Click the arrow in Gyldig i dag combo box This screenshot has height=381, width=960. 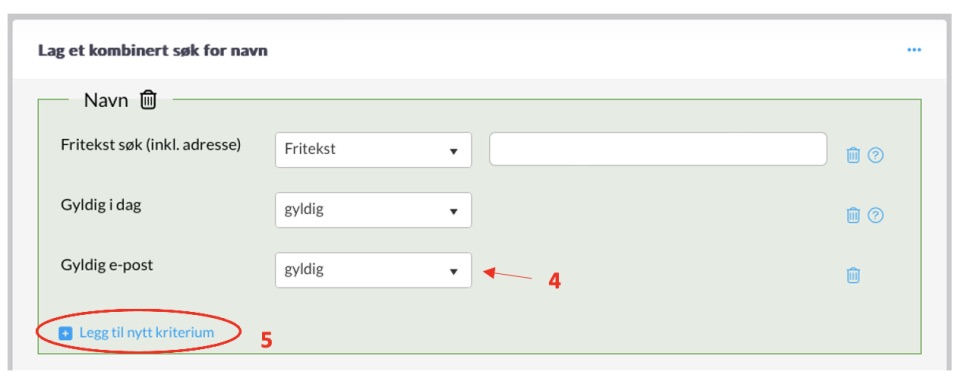click(x=454, y=211)
